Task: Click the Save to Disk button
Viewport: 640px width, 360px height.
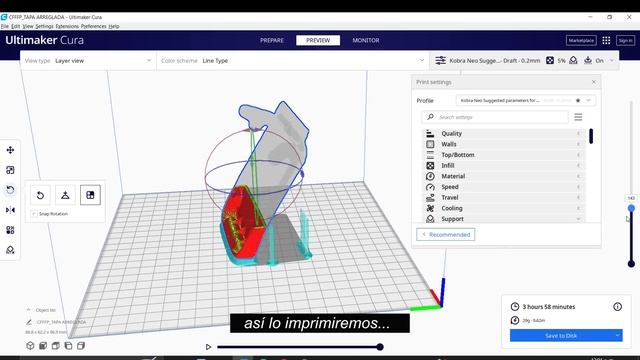Action: click(x=561, y=336)
